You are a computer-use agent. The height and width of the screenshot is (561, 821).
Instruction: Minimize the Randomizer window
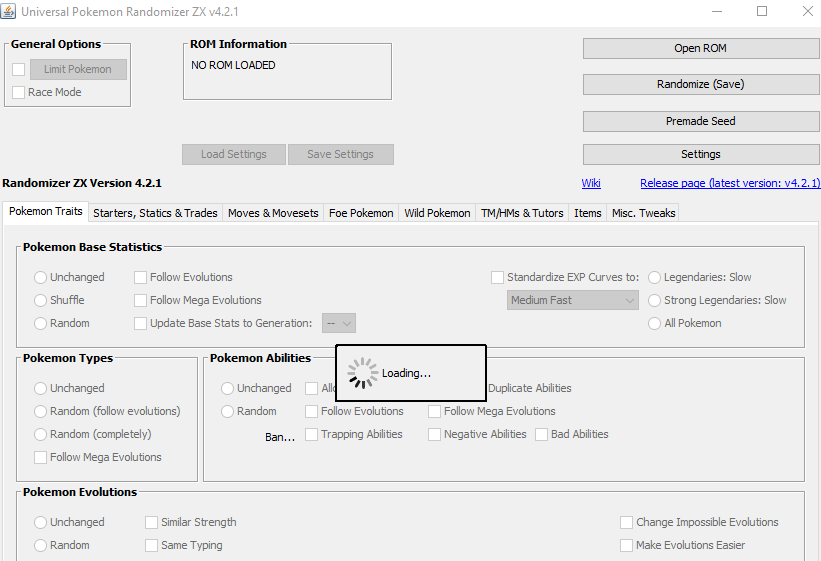click(717, 11)
